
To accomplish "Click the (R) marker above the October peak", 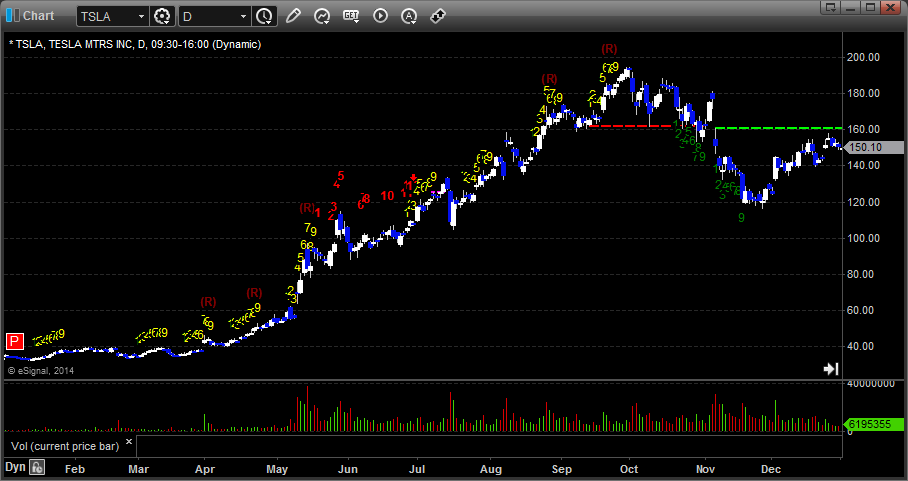I will click(609, 49).
